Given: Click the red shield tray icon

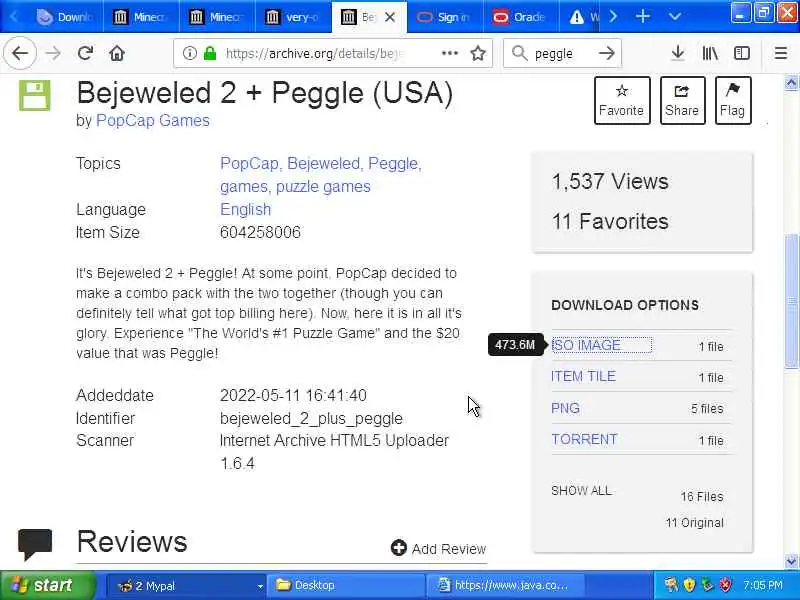Looking at the screenshot, I should [725, 585].
